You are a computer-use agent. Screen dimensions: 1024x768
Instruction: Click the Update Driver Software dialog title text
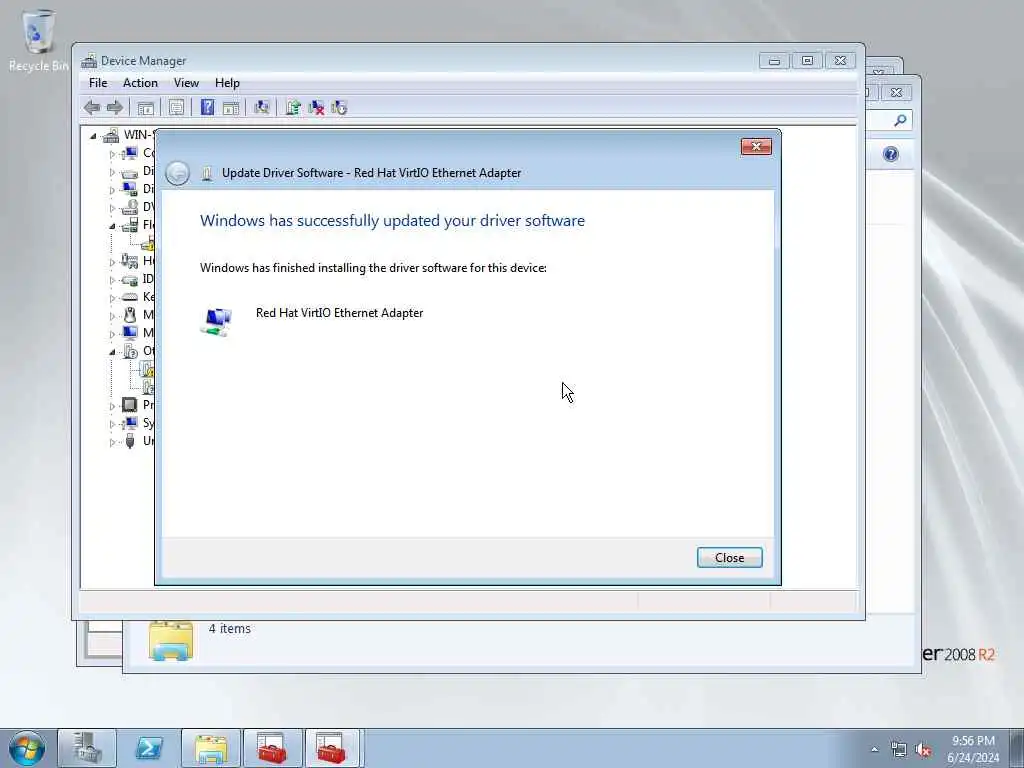coord(372,173)
